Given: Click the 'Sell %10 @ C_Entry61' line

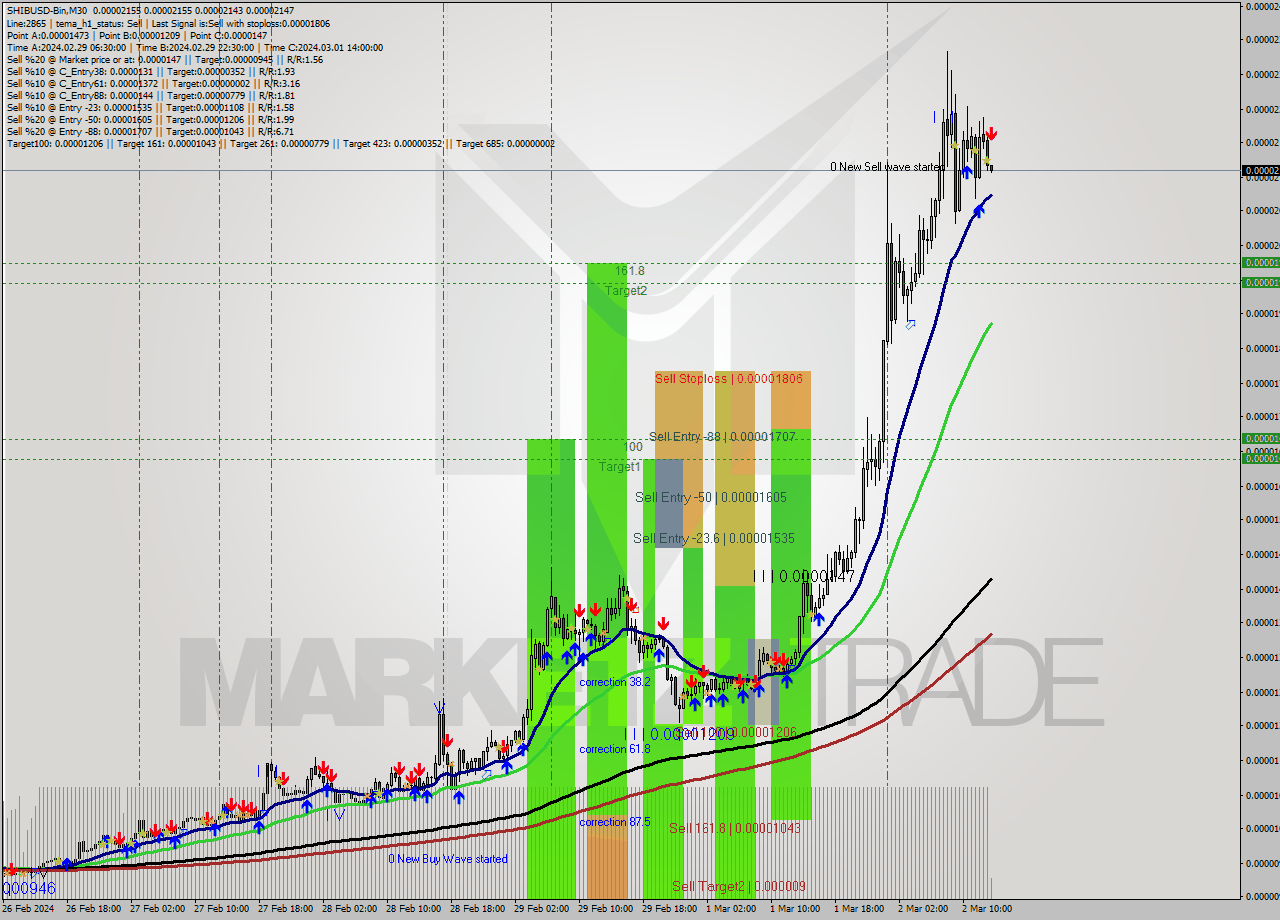Looking at the screenshot, I should click(153, 83).
